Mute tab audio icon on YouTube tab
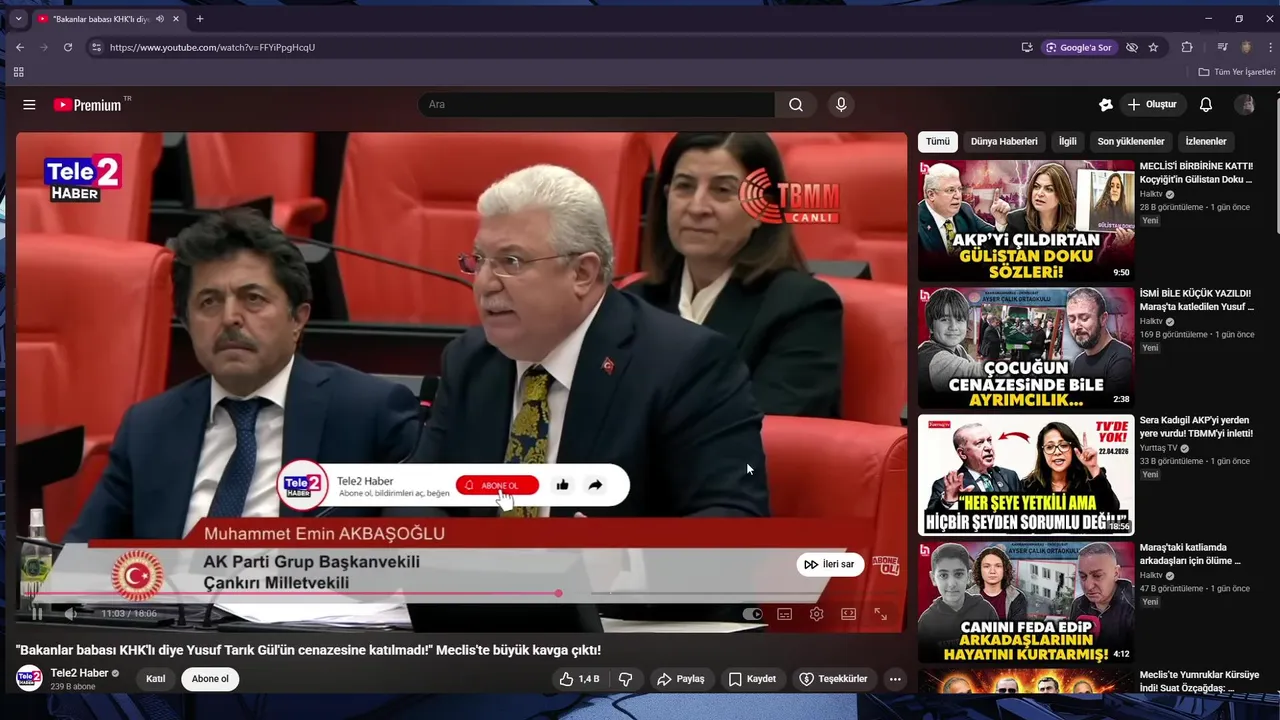Screen dimensions: 1280x720 (x=160, y=19)
